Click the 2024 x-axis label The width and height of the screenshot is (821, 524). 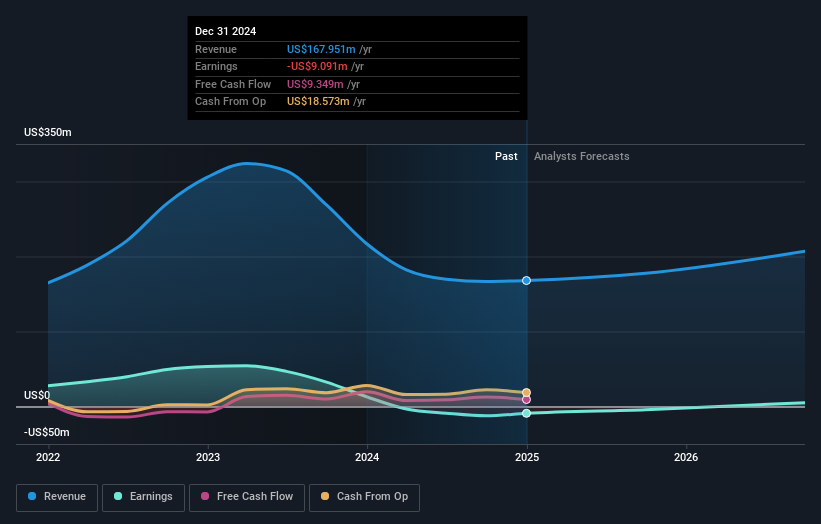367,458
